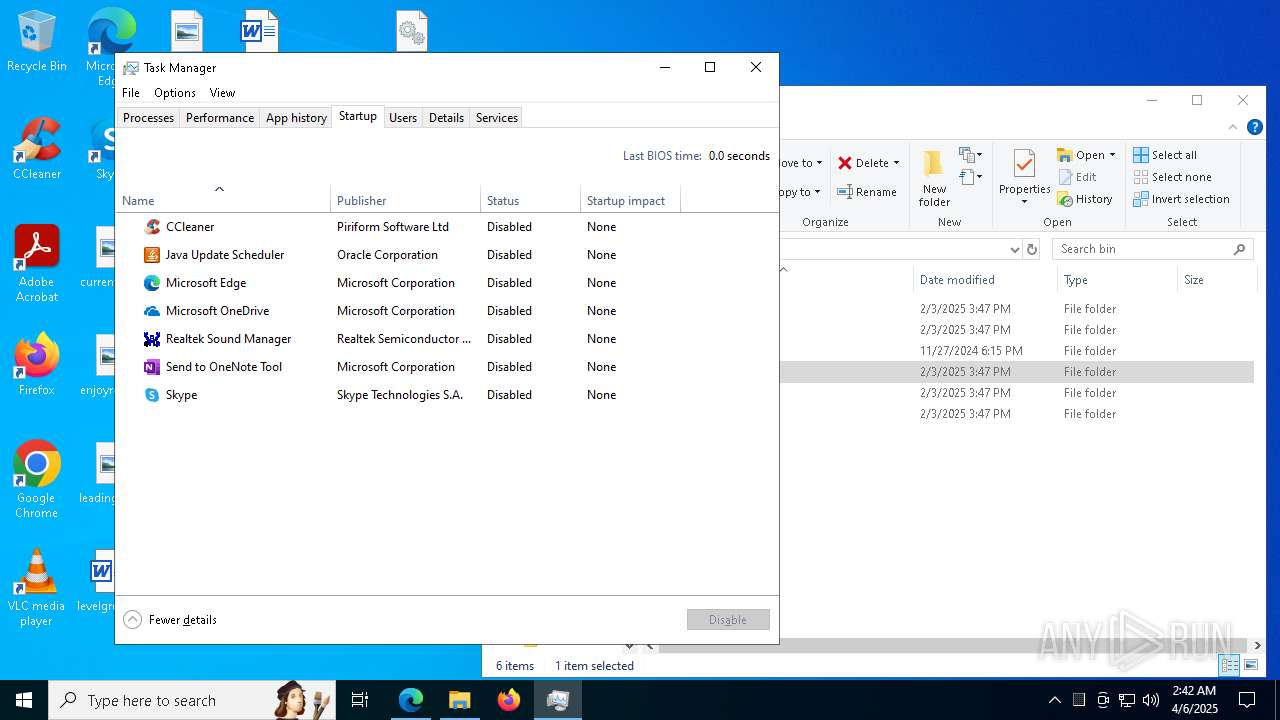Switch to the Services tab
This screenshot has width=1280, height=720.
click(497, 118)
